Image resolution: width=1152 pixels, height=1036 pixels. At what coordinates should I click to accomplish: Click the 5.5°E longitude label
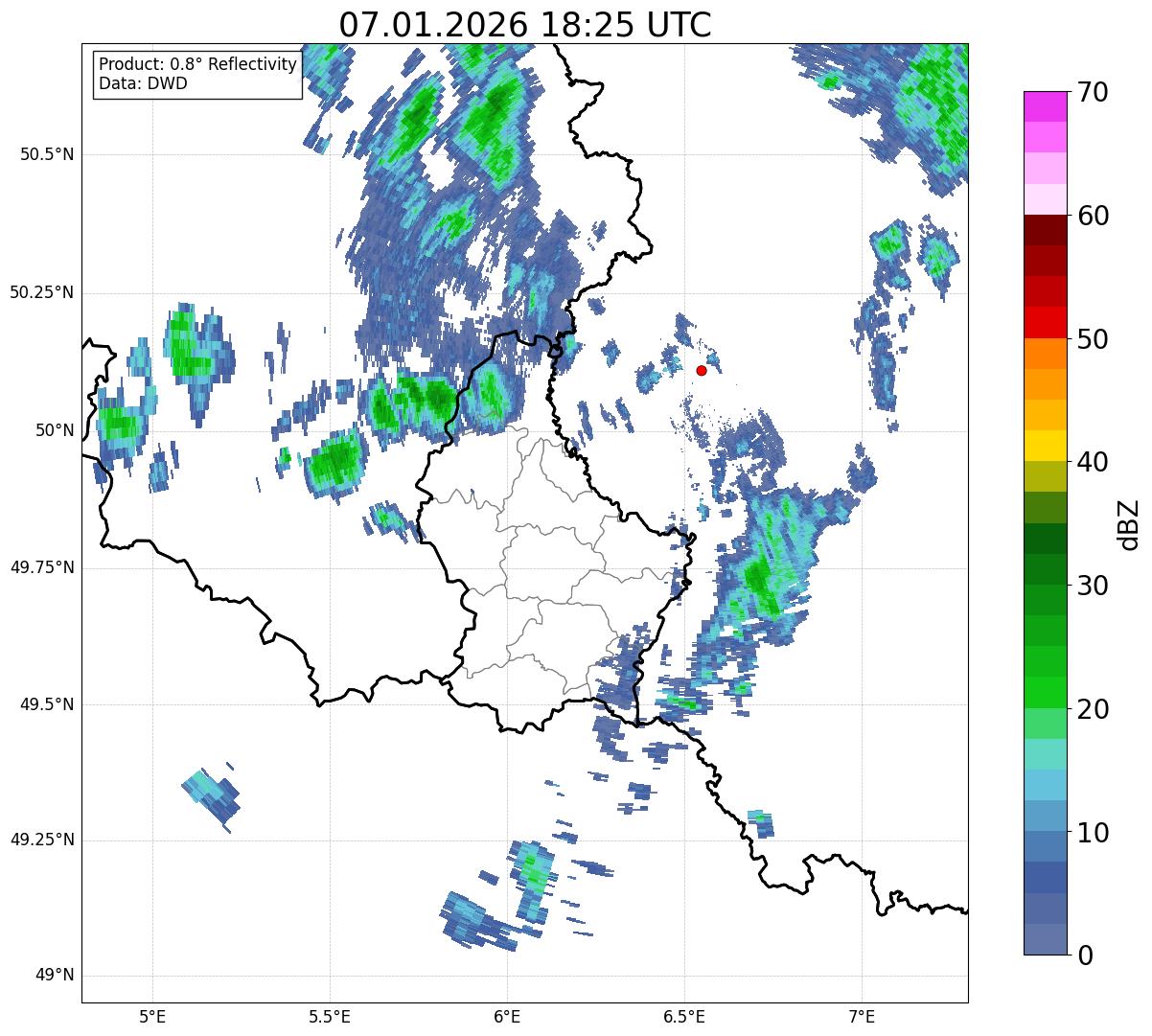tap(330, 1016)
